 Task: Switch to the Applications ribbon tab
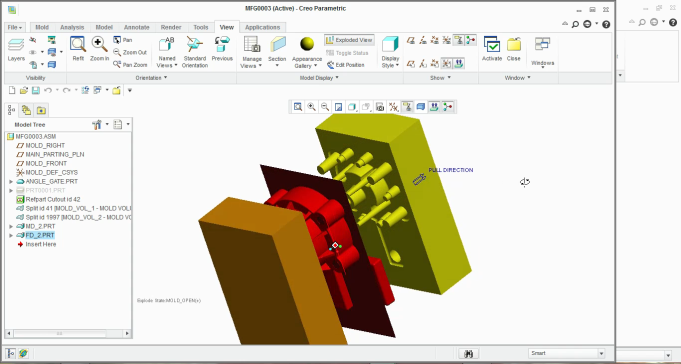[x=262, y=27]
